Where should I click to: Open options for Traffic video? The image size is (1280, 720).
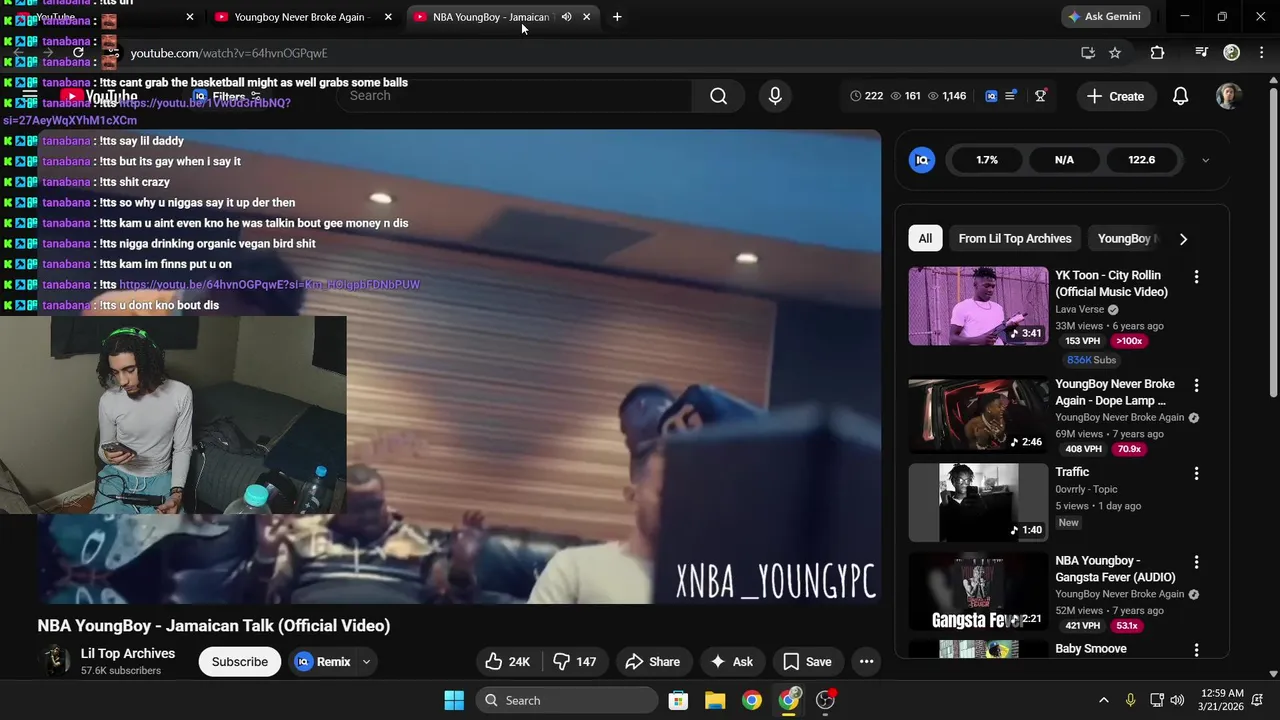coord(1196,473)
